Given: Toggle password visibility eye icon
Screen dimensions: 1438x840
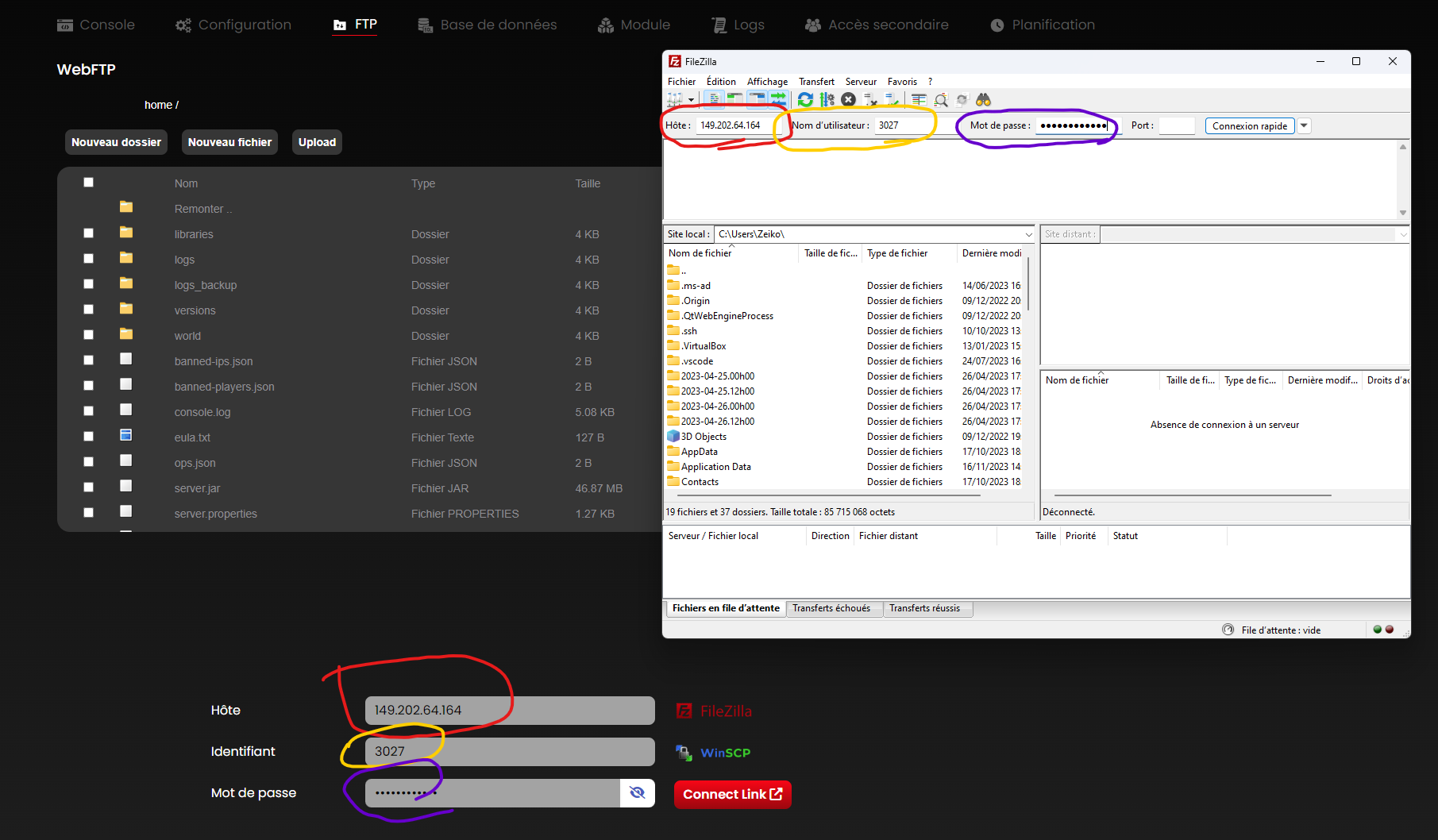Looking at the screenshot, I should [x=637, y=792].
